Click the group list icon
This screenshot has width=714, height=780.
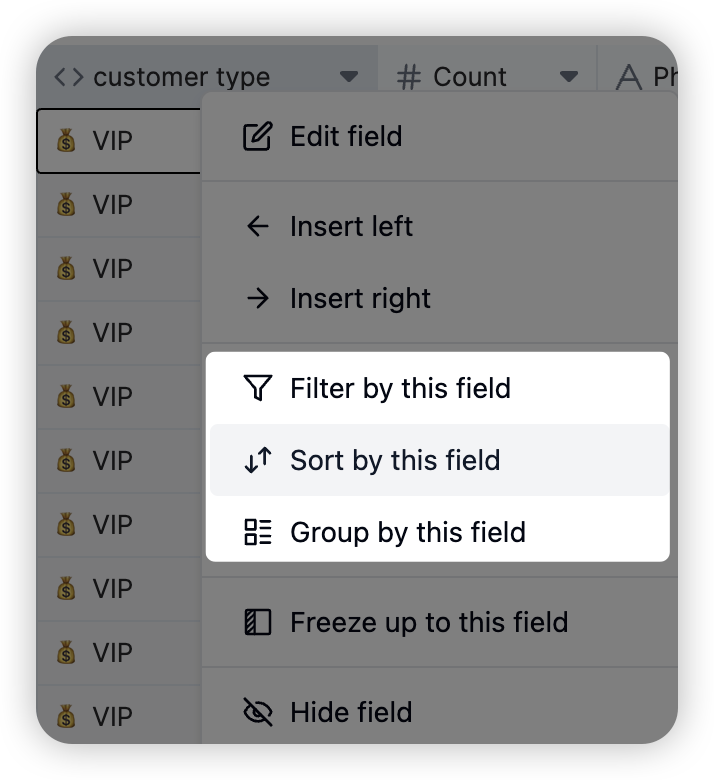click(x=258, y=532)
